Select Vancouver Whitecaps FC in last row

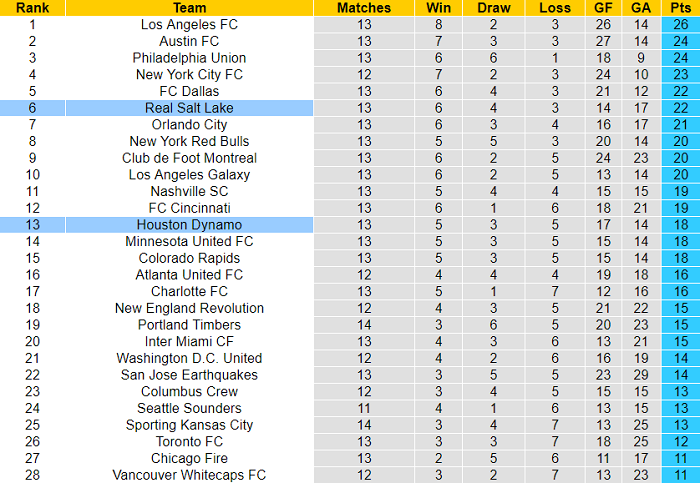coord(189,475)
